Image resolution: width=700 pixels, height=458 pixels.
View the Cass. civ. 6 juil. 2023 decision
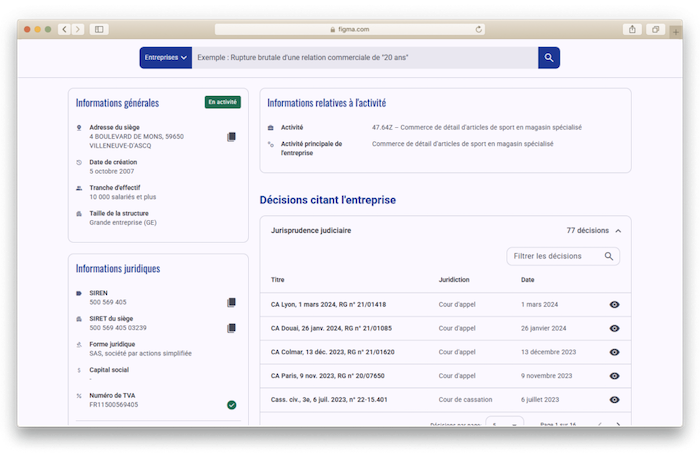pos(614,400)
